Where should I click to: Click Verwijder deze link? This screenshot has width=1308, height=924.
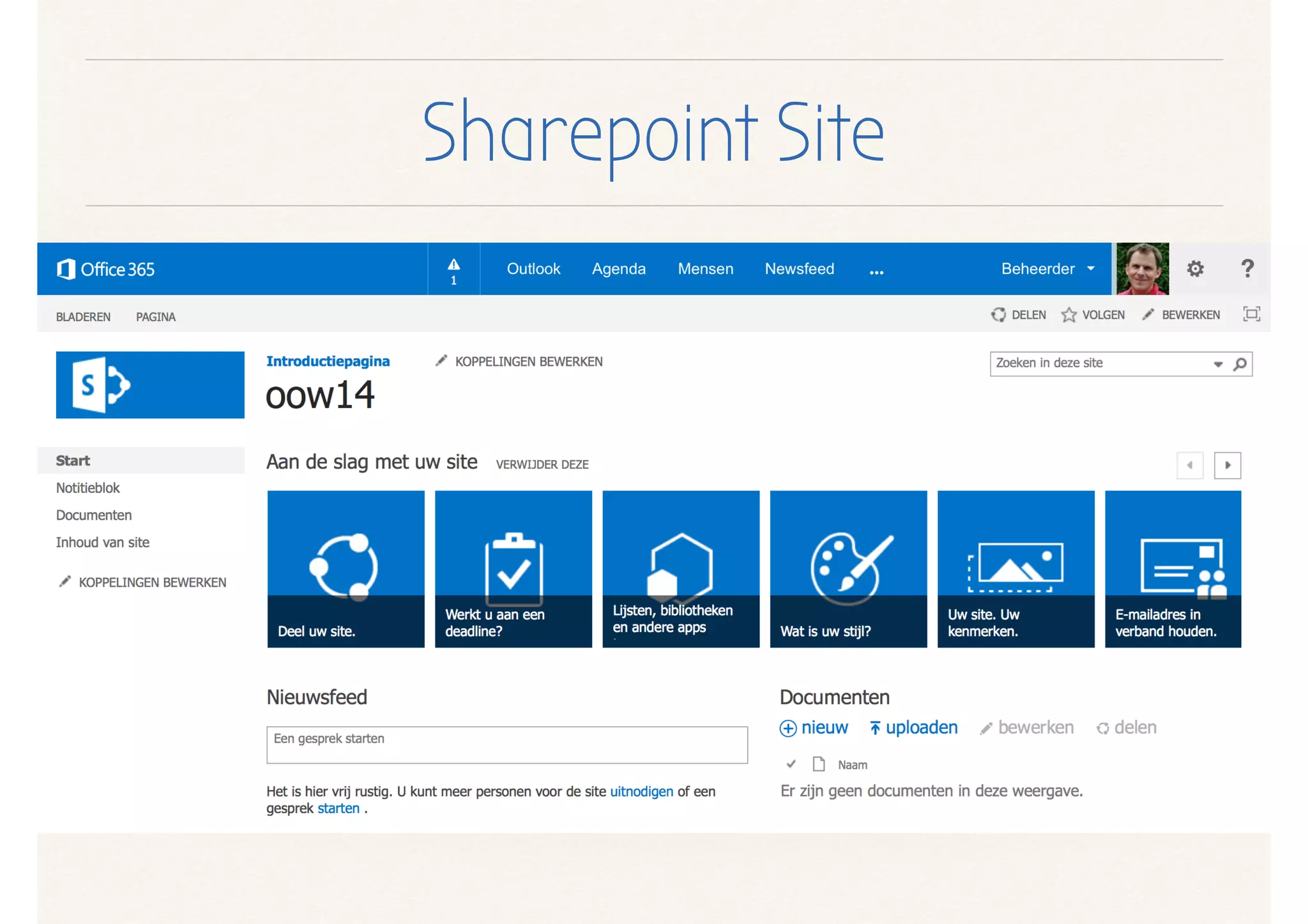pyautogui.click(x=542, y=465)
